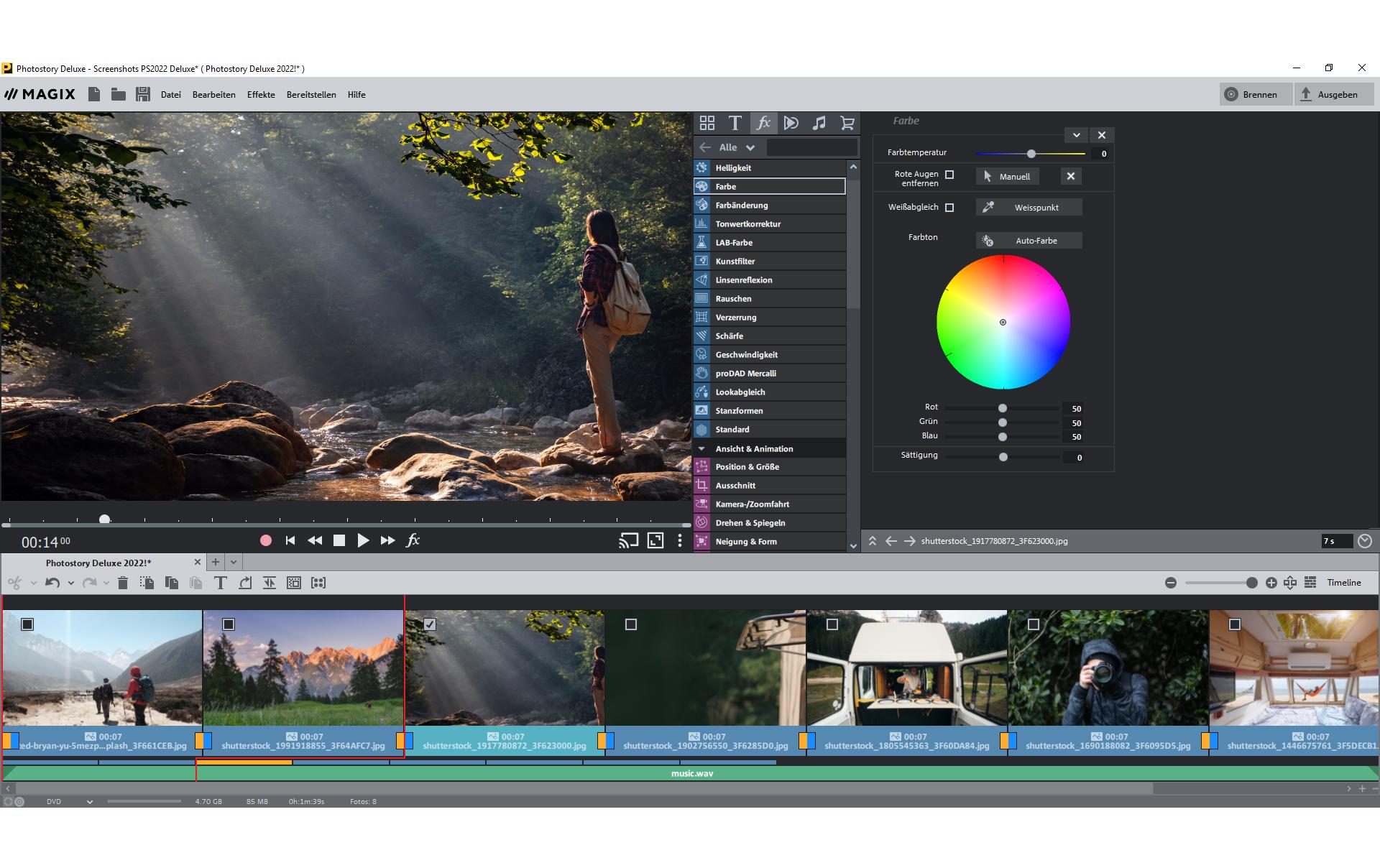Insert a title with timeline T icon
This screenshot has height=868, width=1380.
[221, 583]
